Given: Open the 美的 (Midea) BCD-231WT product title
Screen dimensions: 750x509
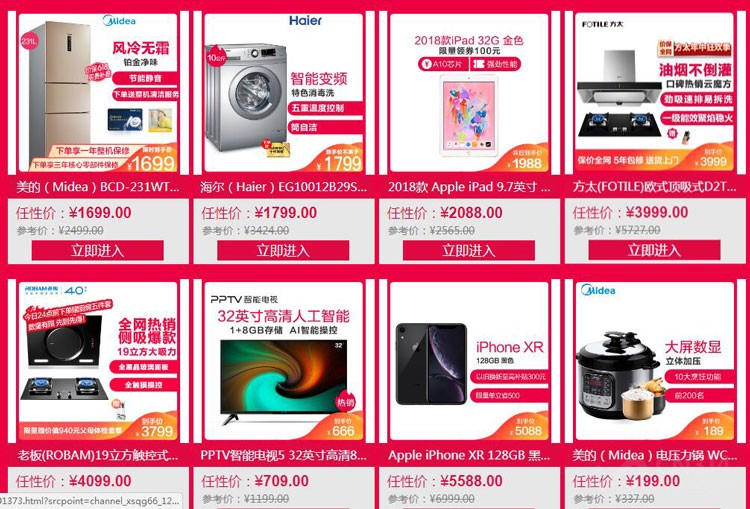Looking at the screenshot, I should click(x=98, y=187).
